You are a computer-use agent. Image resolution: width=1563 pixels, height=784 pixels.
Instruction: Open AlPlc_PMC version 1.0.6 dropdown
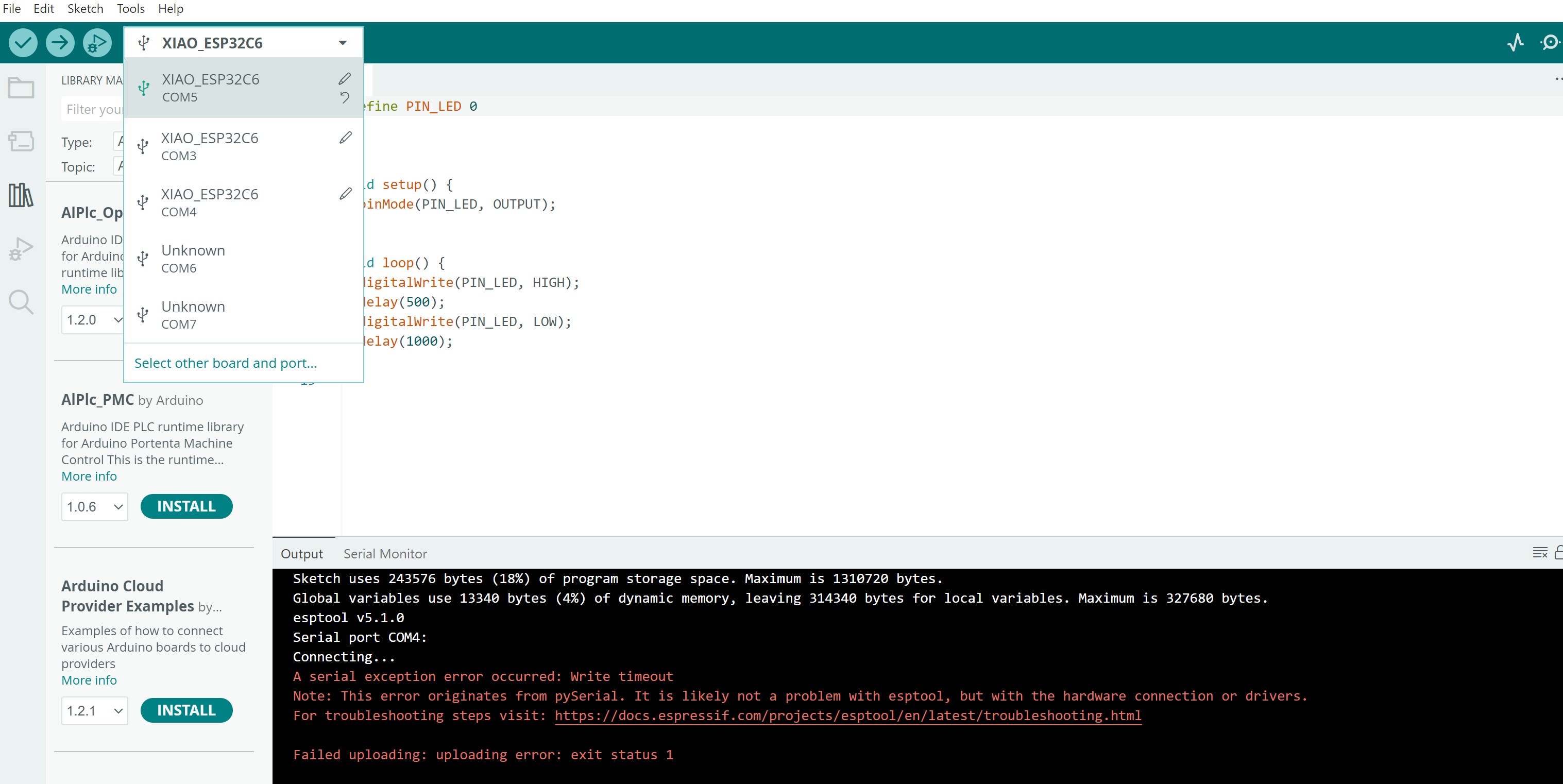pos(95,507)
